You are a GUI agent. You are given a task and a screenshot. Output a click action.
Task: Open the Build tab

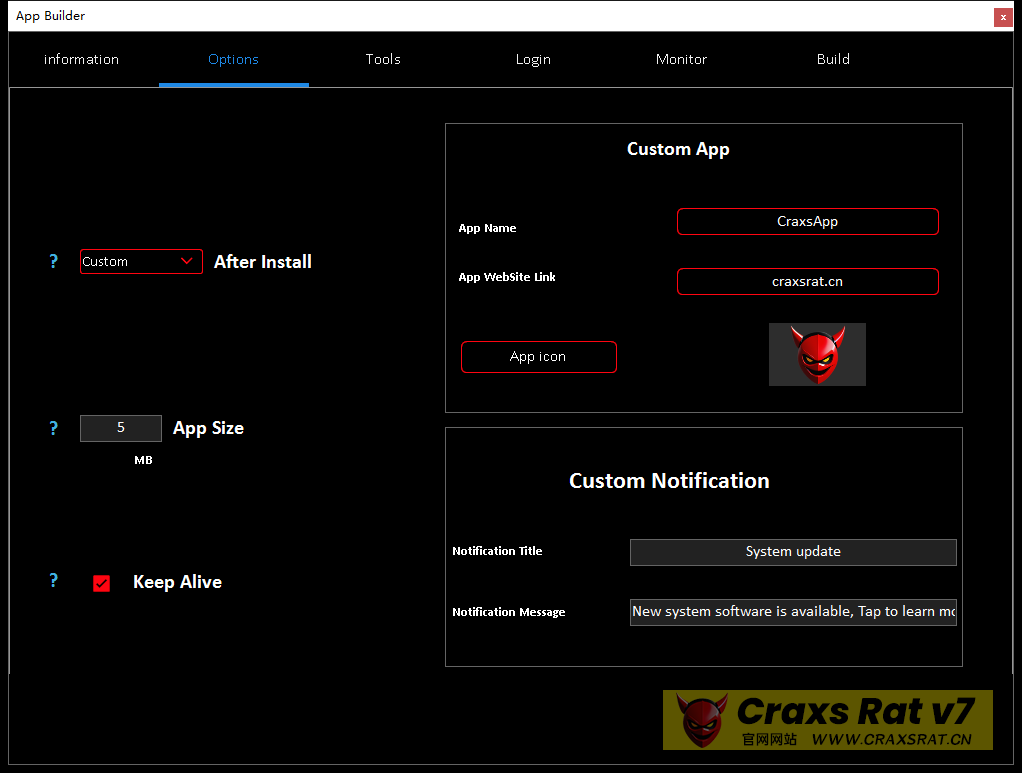[833, 59]
